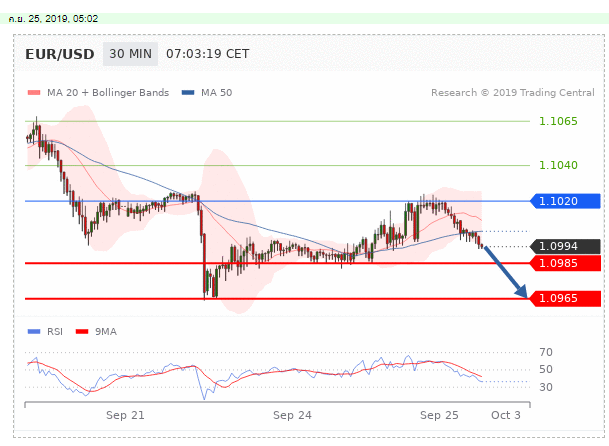The image size is (609, 446).
Task: Click the Sep 21 date axis label
Action: tap(125, 415)
